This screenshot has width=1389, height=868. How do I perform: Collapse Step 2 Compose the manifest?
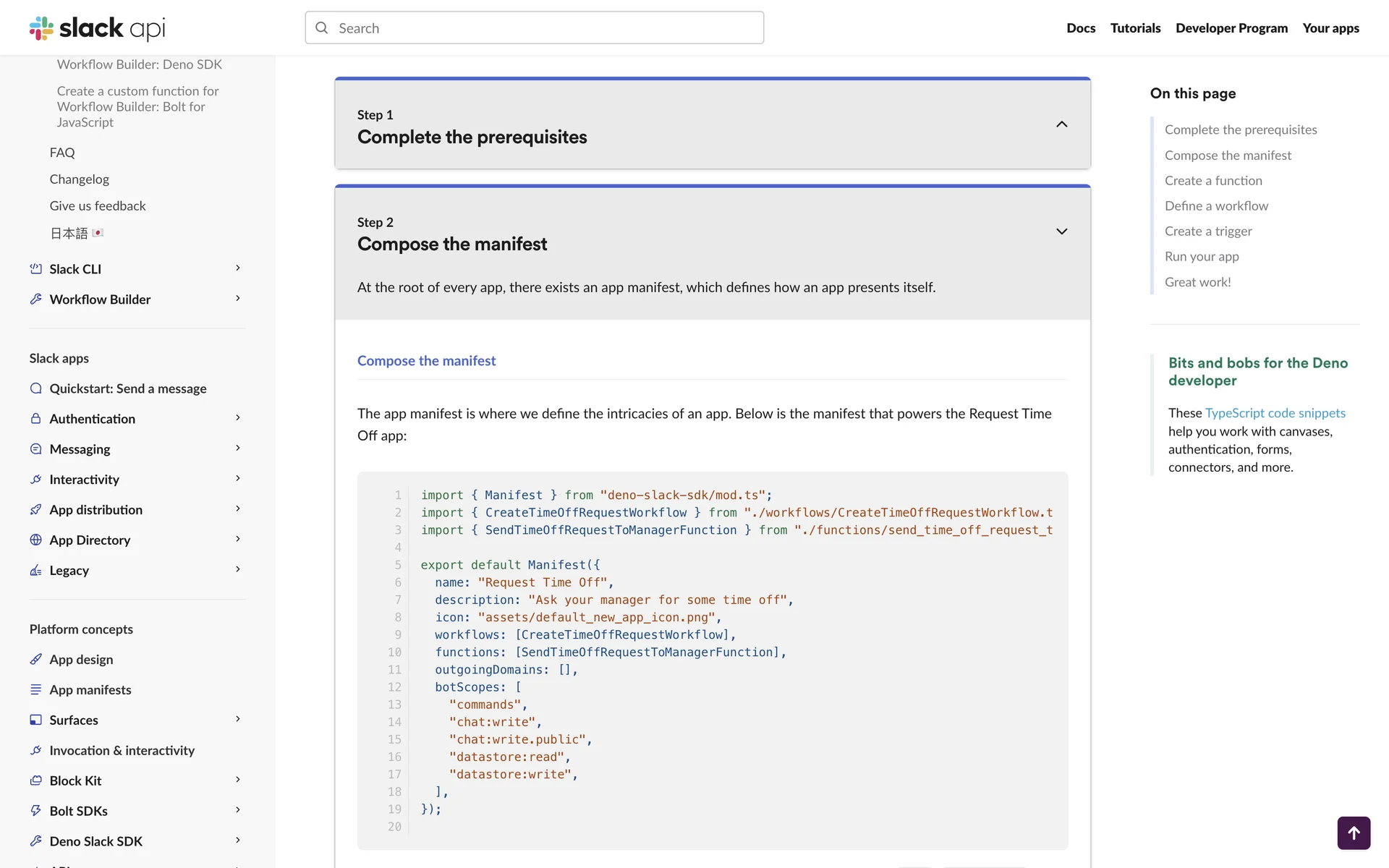(1061, 231)
